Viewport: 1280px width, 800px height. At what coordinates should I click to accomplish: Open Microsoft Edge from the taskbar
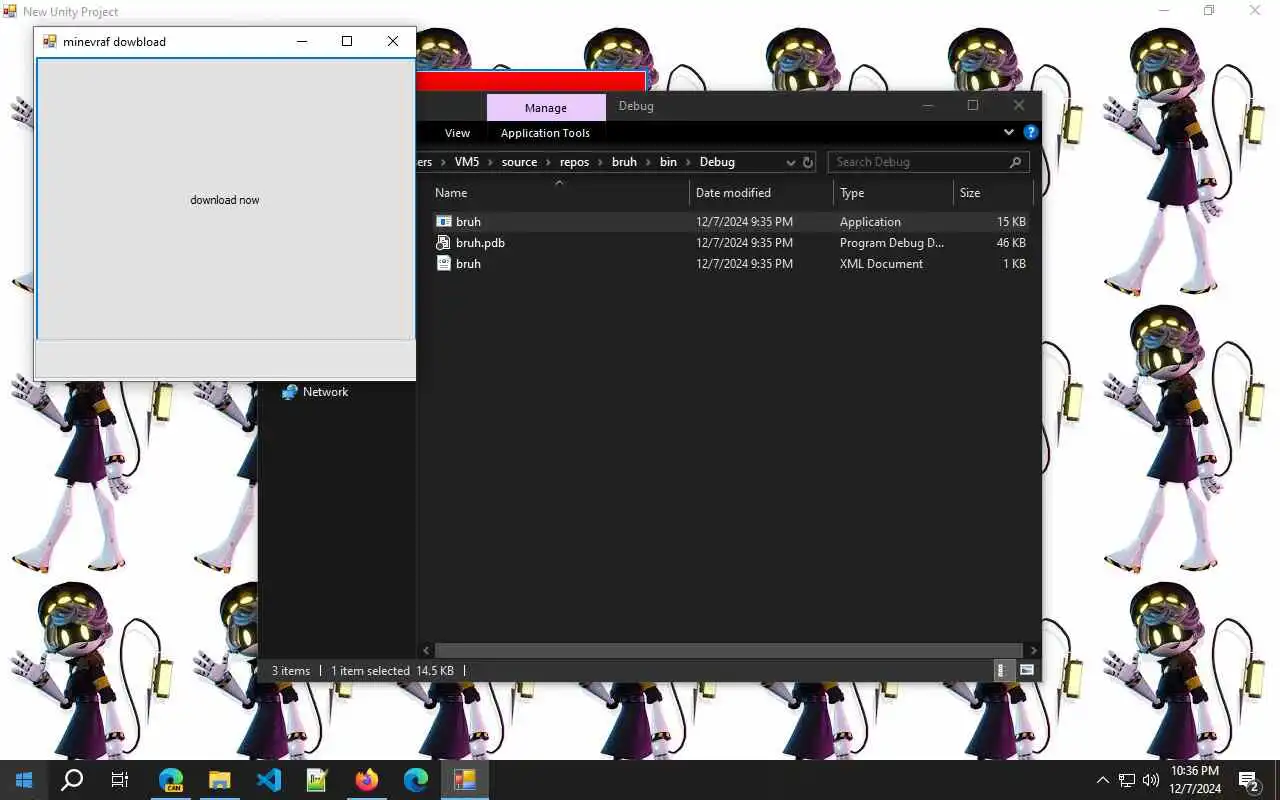coord(416,780)
